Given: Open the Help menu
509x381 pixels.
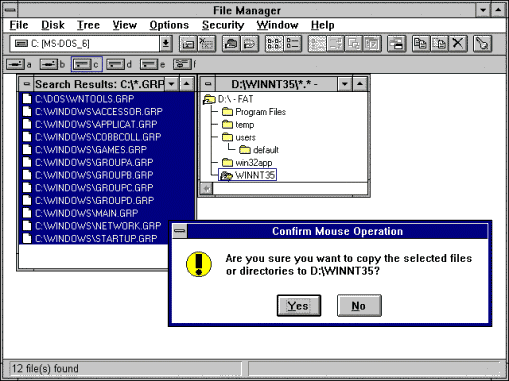Looking at the screenshot, I should [x=323, y=25].
